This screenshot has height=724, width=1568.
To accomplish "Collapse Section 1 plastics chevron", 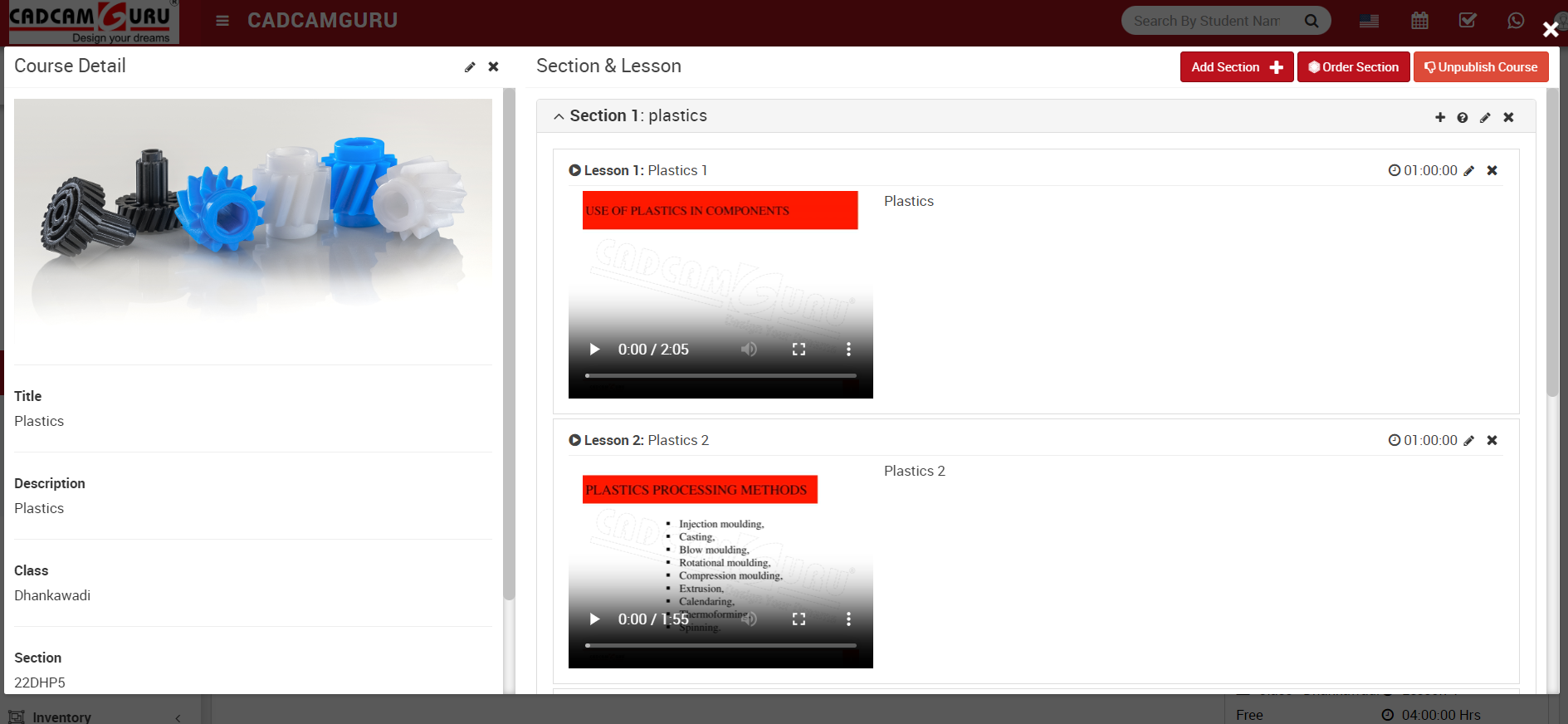I will click(559, 117).
